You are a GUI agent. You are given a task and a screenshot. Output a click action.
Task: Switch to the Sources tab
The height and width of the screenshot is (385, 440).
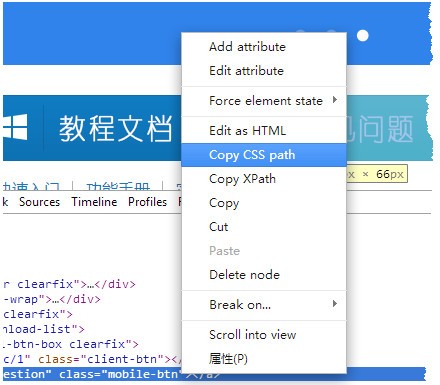(39, 202)
